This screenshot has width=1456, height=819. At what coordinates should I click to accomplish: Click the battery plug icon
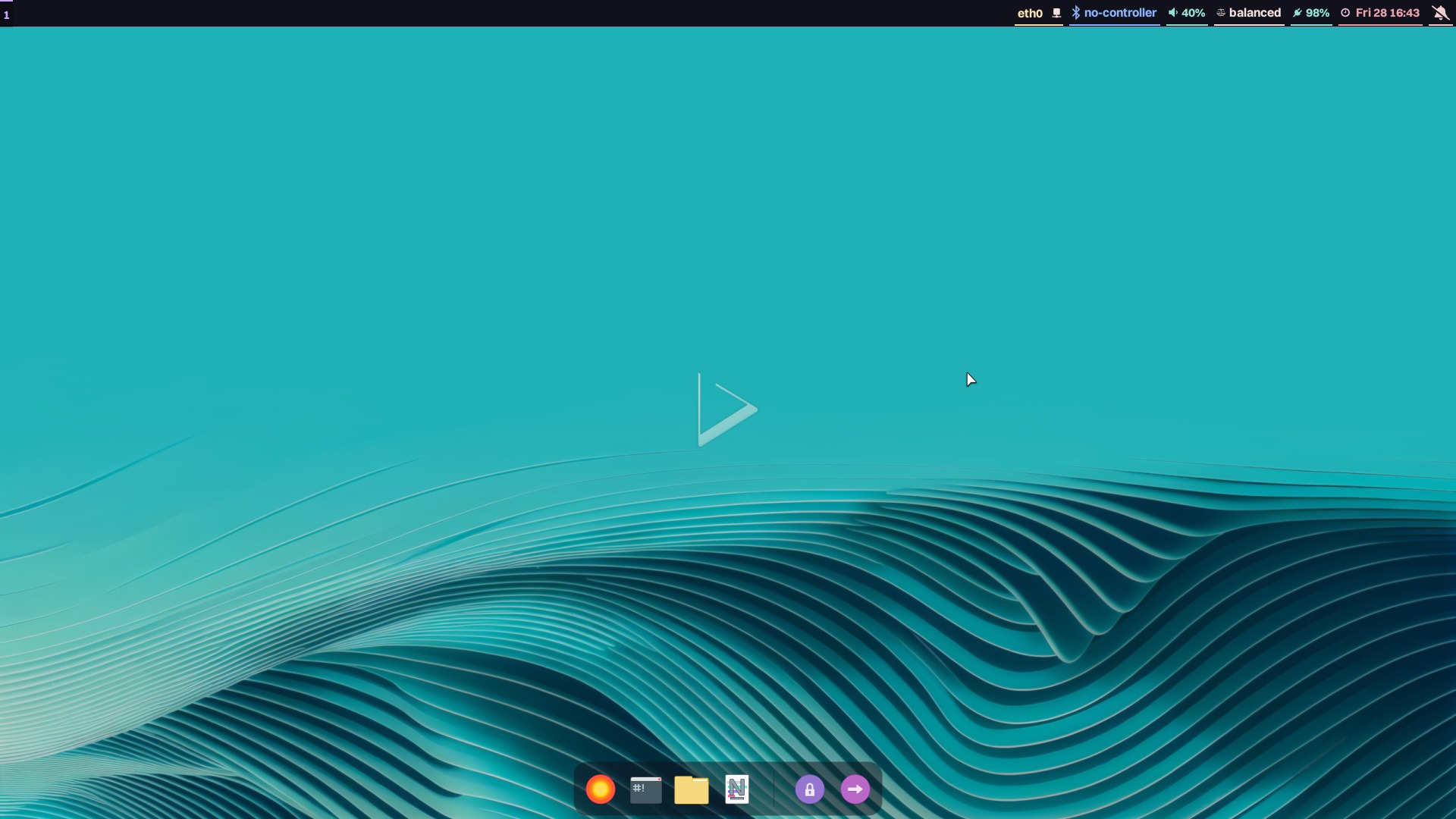click(1298, 13)
